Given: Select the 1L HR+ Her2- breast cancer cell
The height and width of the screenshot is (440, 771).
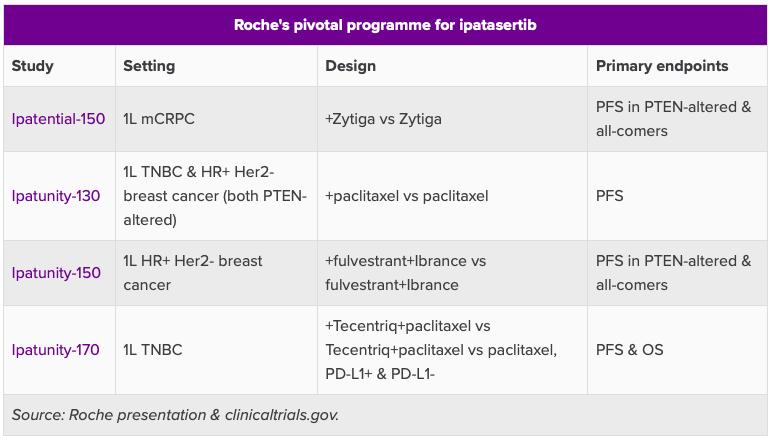Looking at the screenshot, I should point(193,273).
